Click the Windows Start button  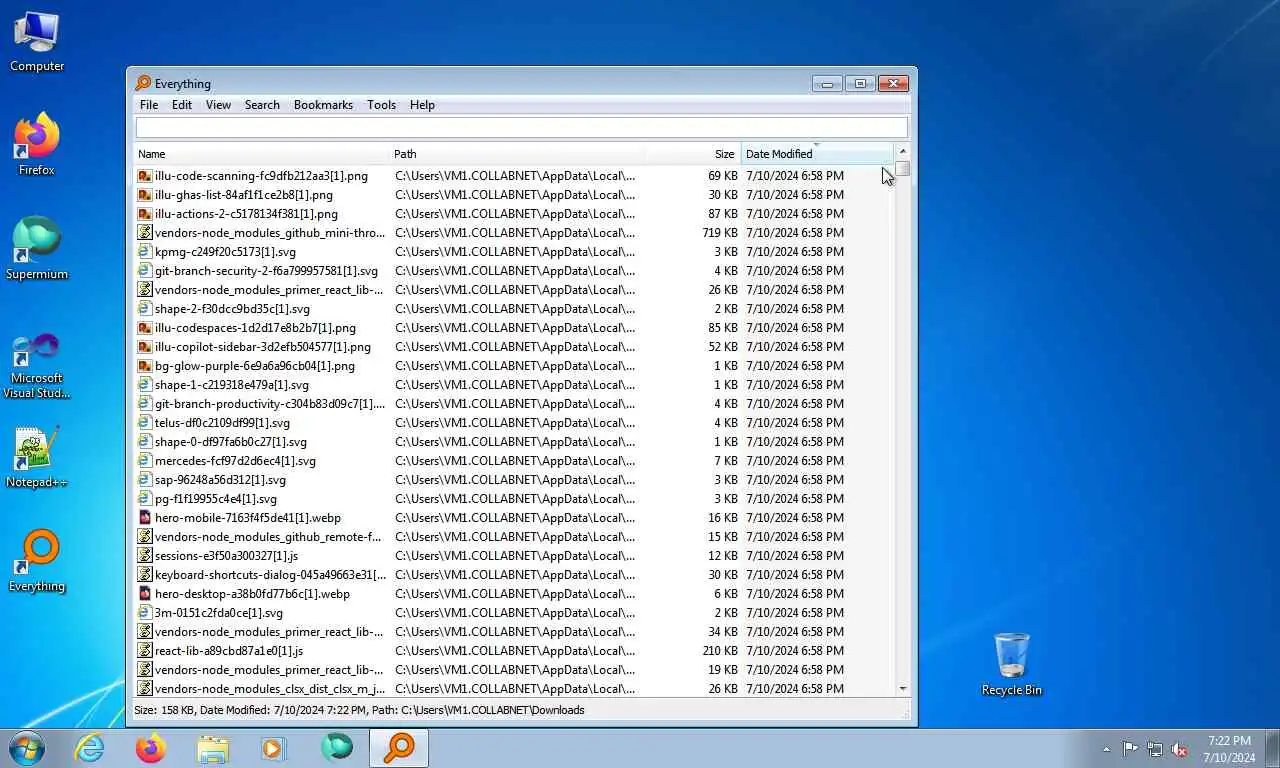(x=27, y=748)
